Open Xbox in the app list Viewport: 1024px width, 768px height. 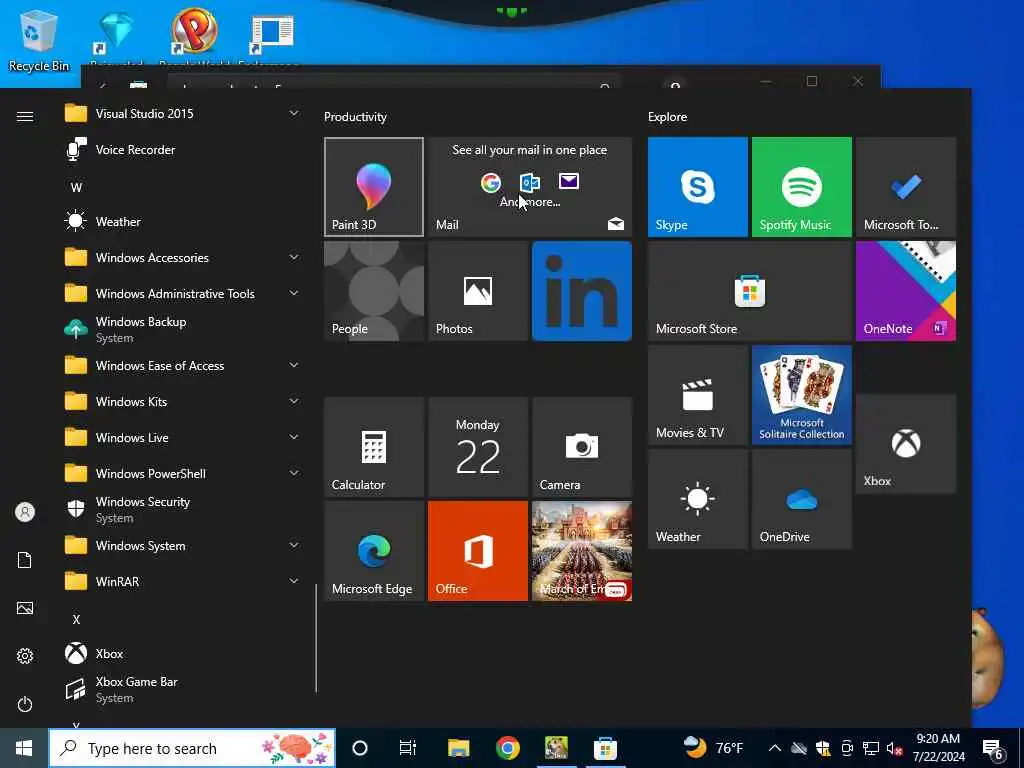(183, 653)
